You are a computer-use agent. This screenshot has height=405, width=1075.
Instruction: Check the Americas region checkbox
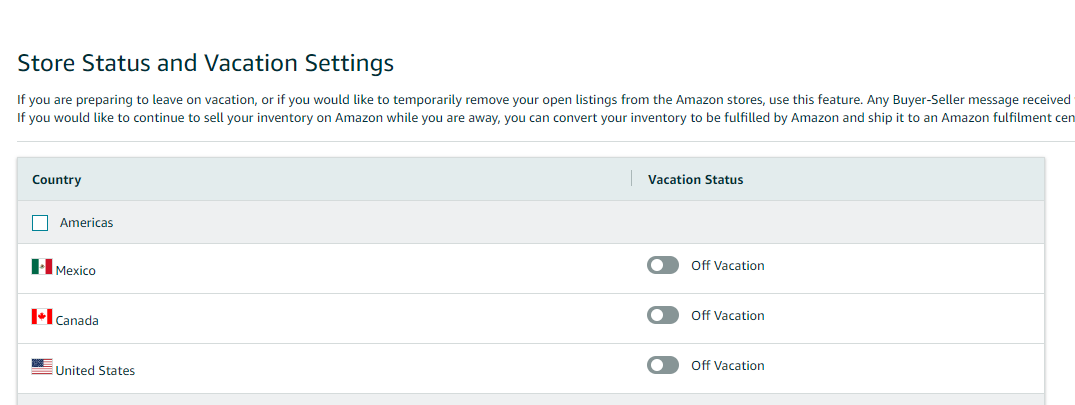40,223
